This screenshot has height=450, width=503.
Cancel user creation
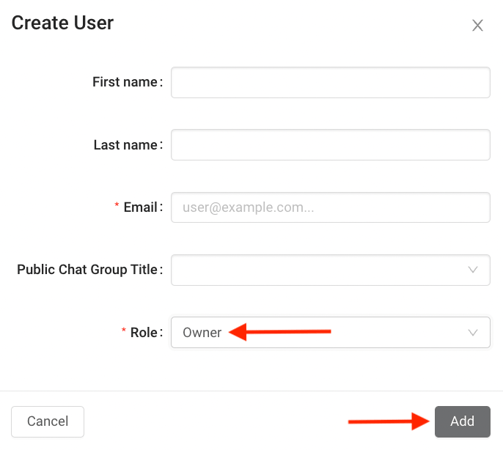[48, 421]
